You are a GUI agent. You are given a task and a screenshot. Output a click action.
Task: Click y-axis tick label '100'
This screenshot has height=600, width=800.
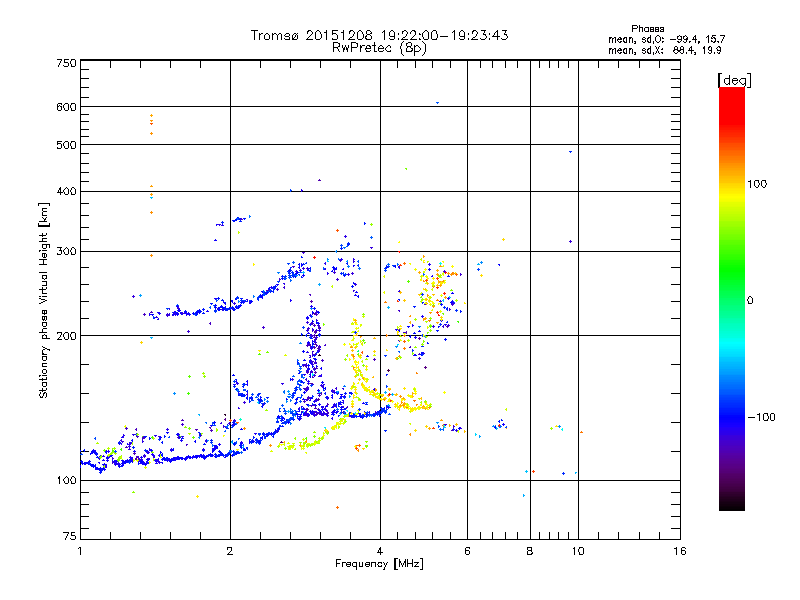coord(67,481)
